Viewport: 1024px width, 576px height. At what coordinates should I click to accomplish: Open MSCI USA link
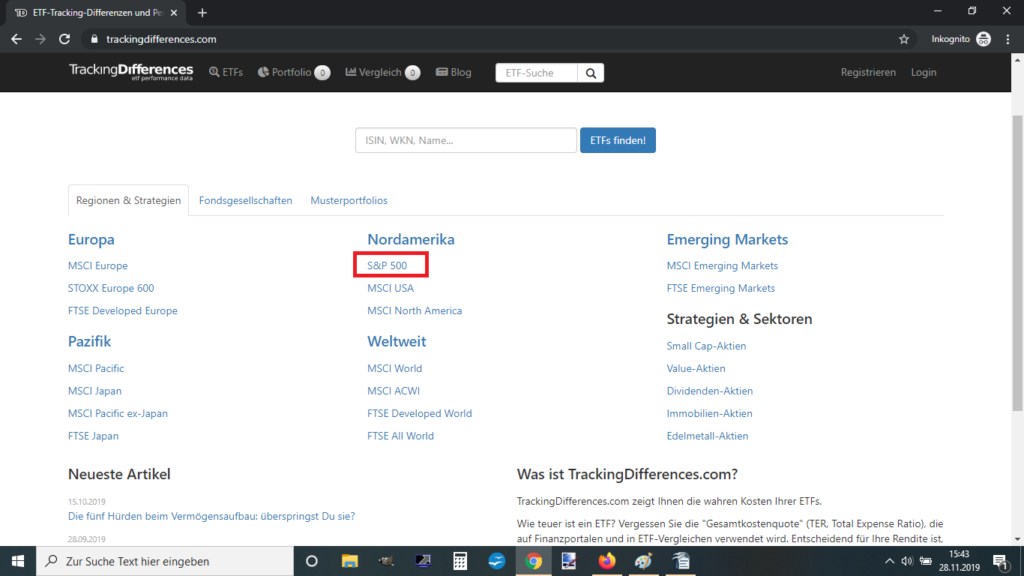point(391,288)
